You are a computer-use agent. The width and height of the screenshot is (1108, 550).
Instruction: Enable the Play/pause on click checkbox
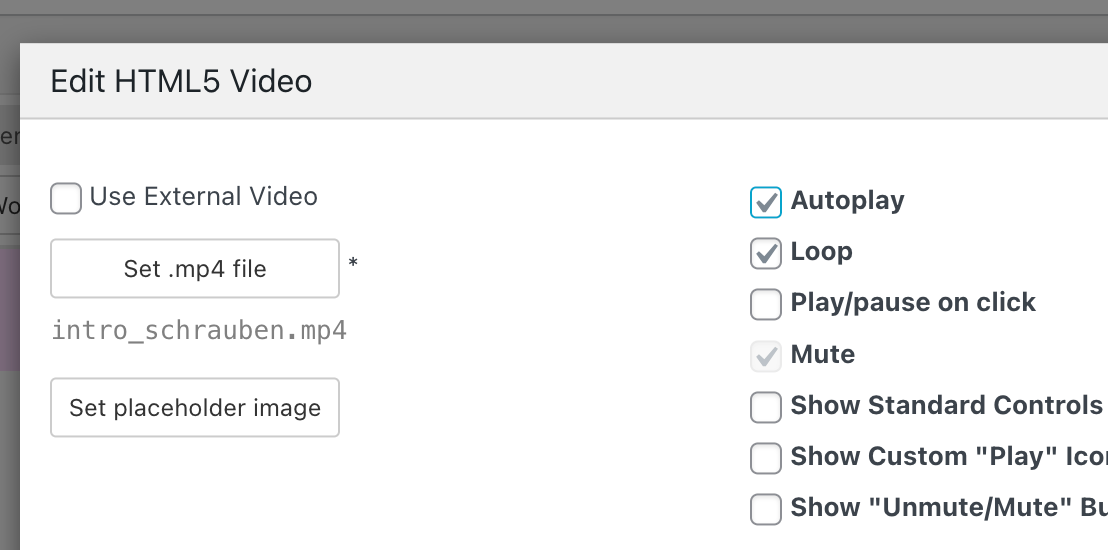(x=766, y=304)
